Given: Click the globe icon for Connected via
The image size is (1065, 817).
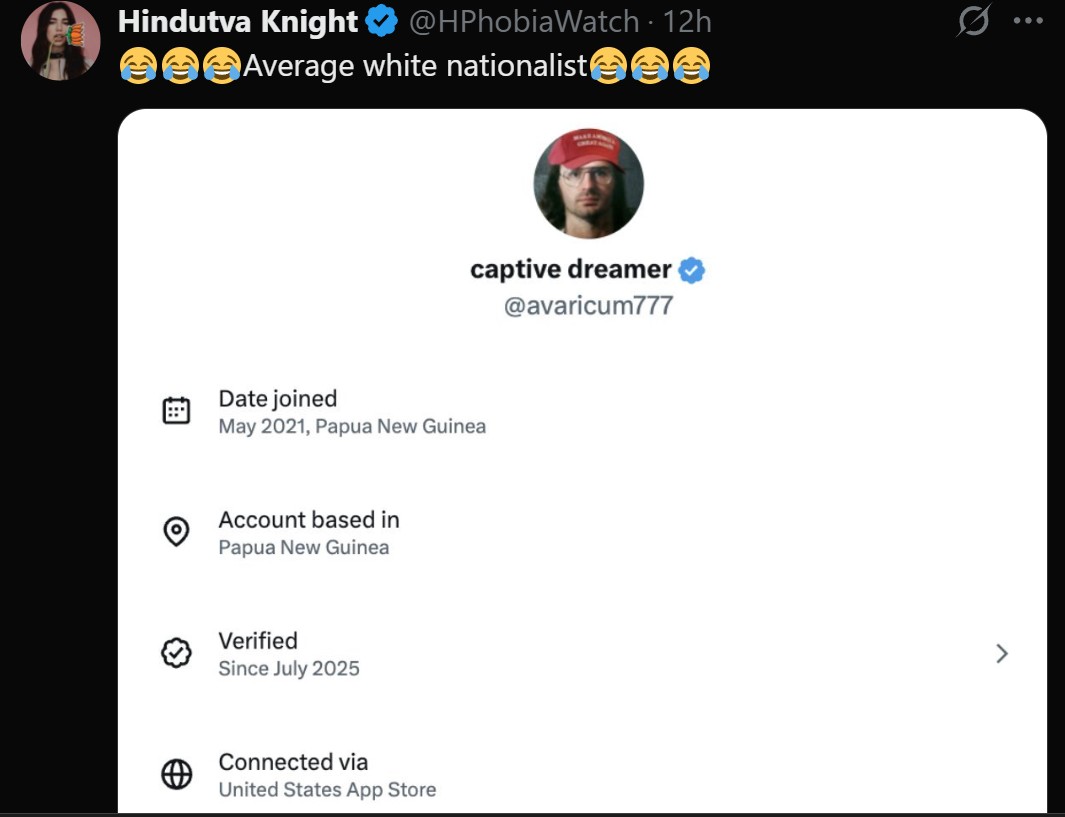Looking at the screenshot, I should coord(177,775).
